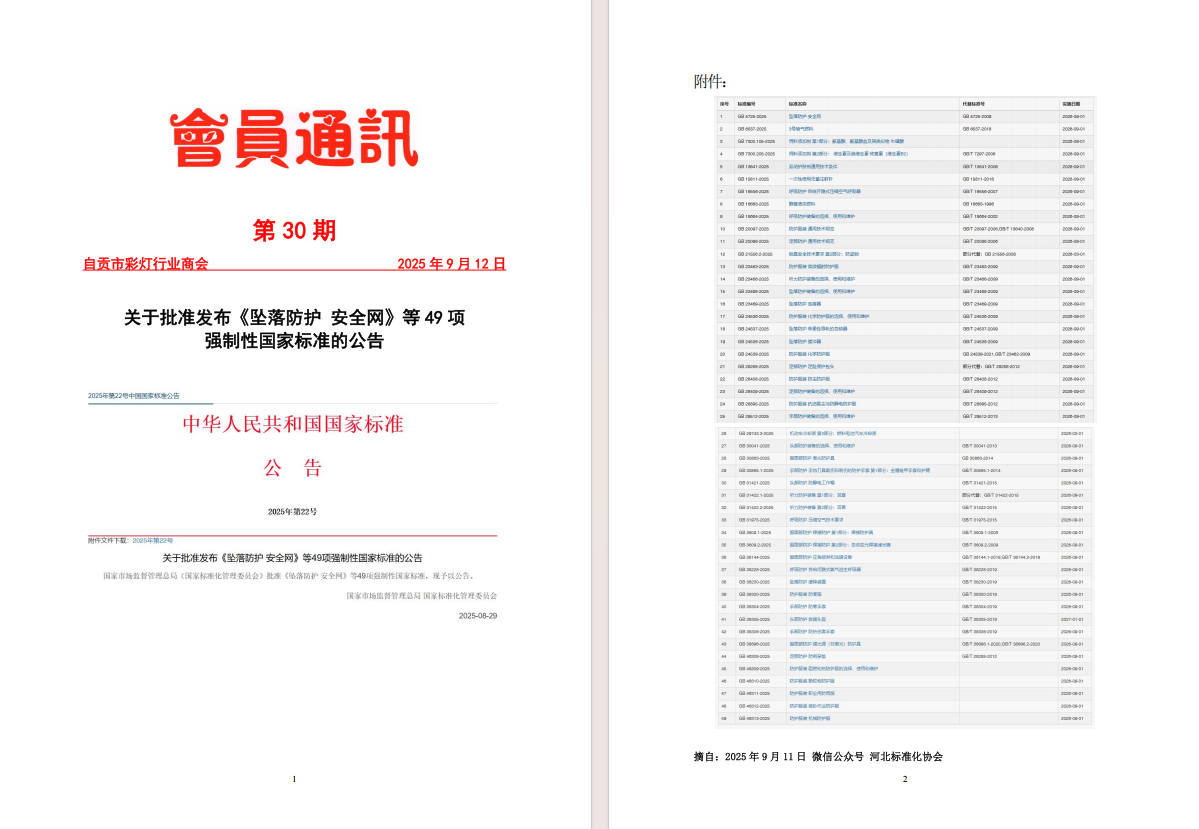Click the 2027-01-01 implementation date in row 41
This screenshot has width=1199, height=829.
(1072, 619)
